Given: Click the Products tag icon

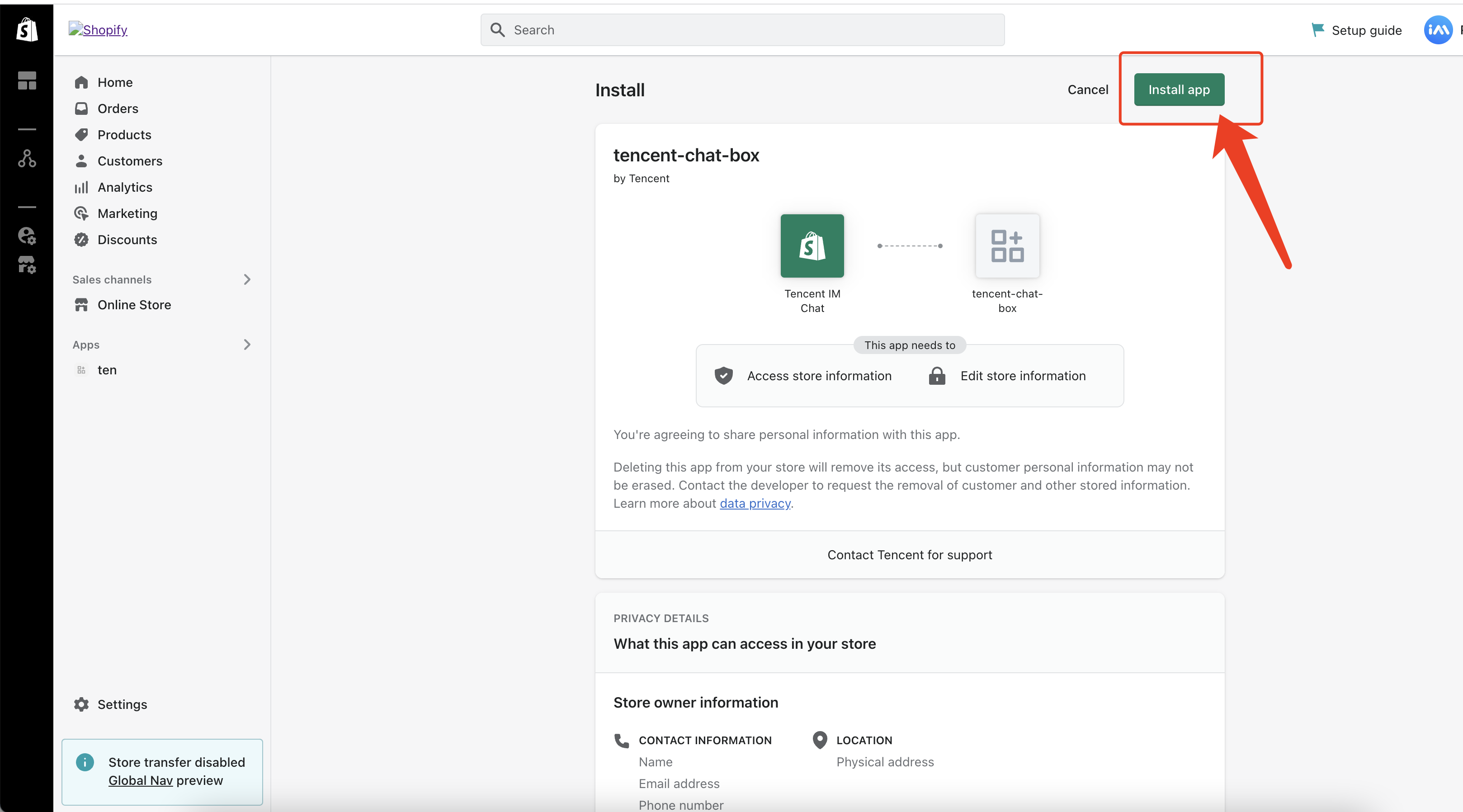Looking at the screenshot, I should click(x=81, y=135).
